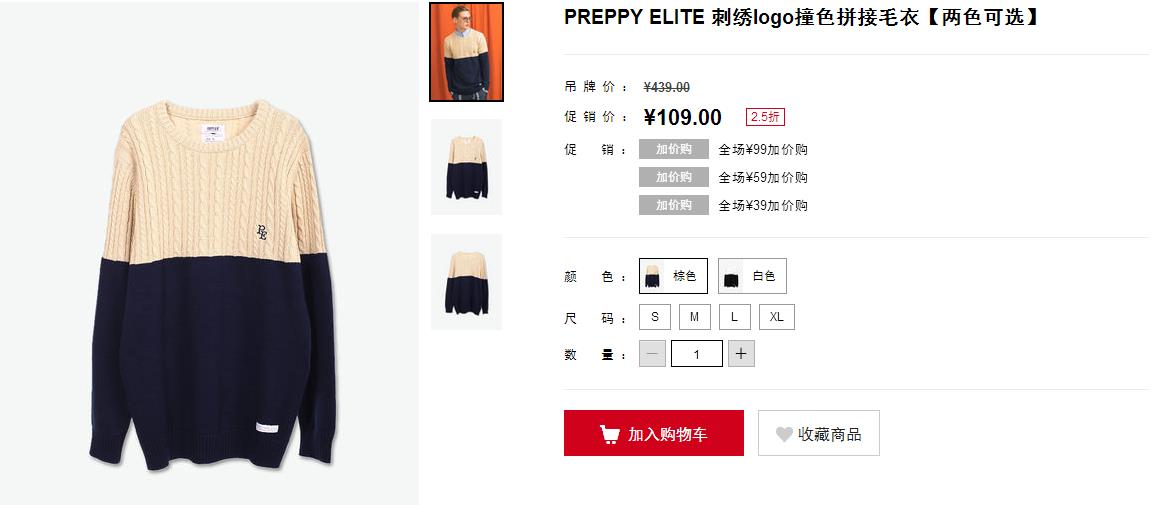The height and width of the screenshot is (505, 1156).
Task: Choose size M
Action: (x=694, y=317)
